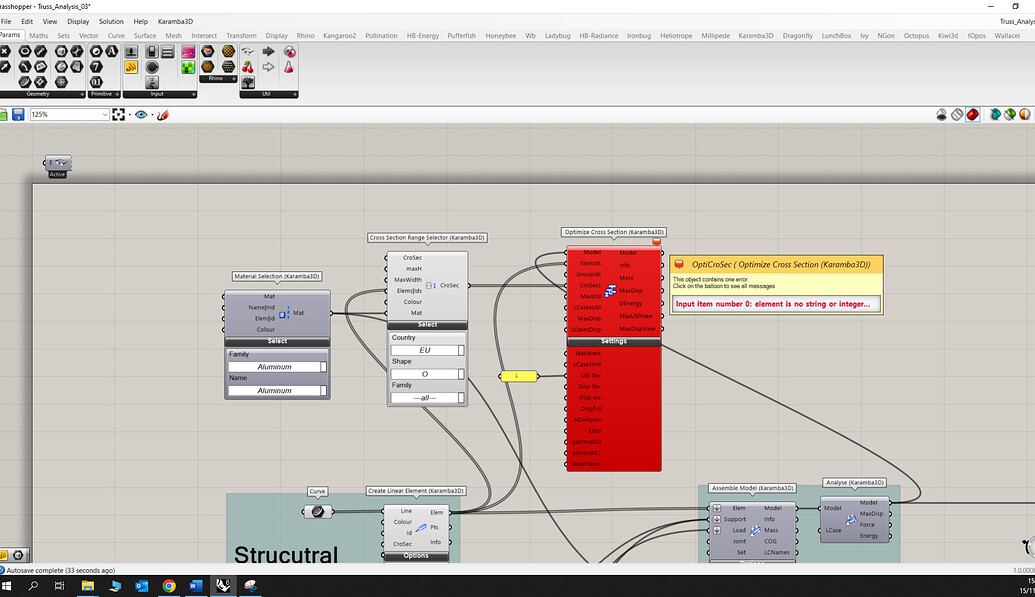The width and height of the screenshot is (1035, 597).
Task: Click the save document icon in canvas toolbar
Action: point(19,114)
